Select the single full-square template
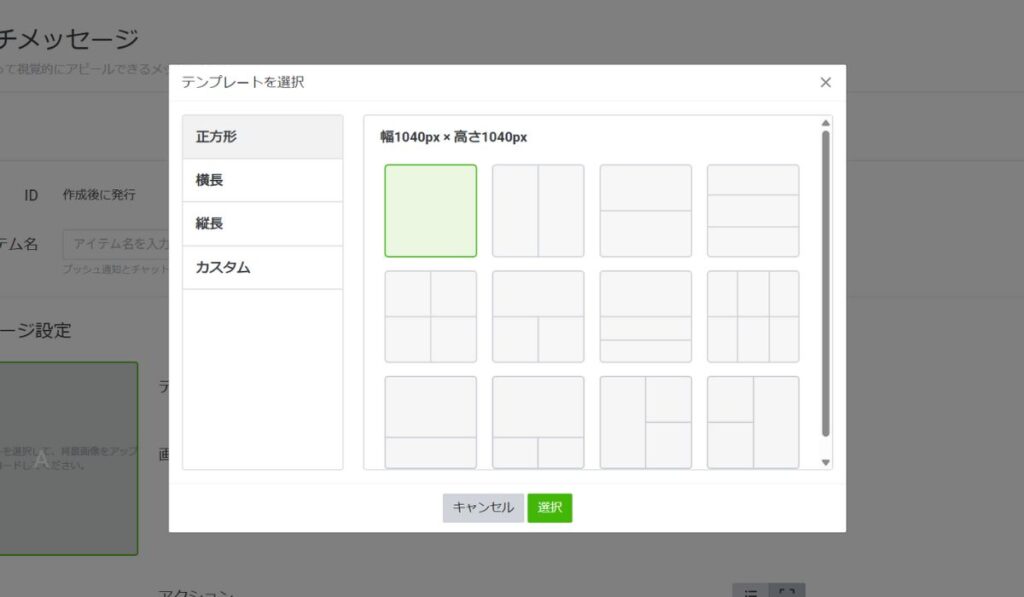1024x597 pixels. 430,211
